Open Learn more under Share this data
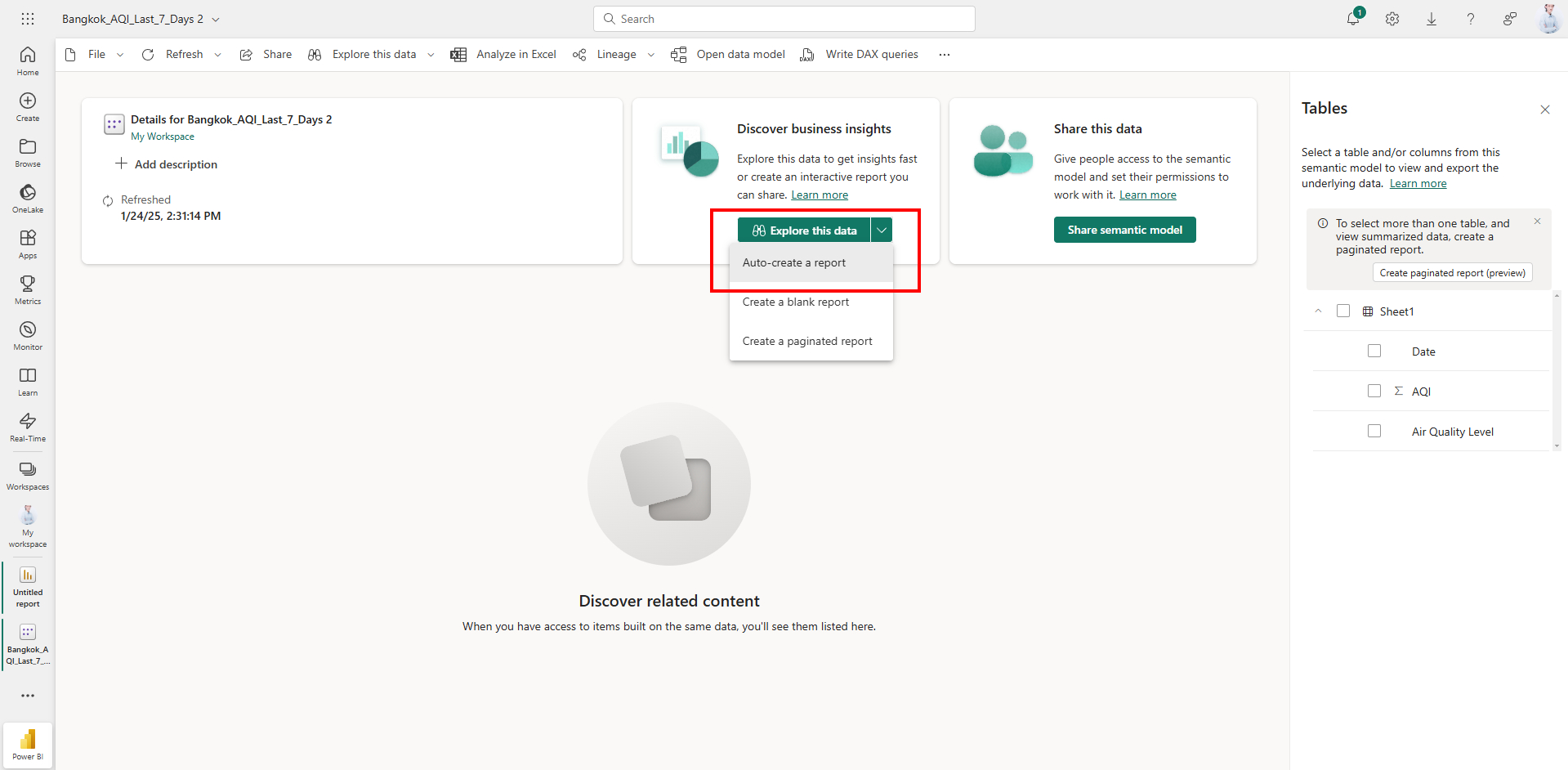 click(x=1147, y=195)
